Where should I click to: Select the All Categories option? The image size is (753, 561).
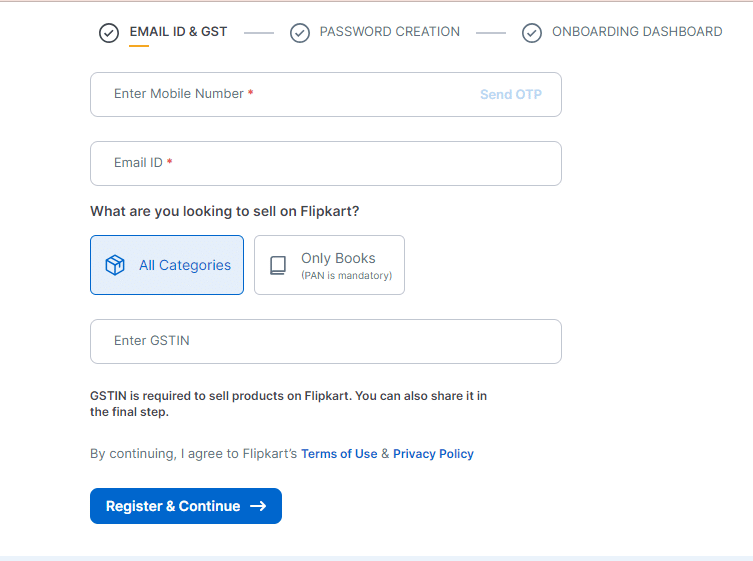pyautogui.click(x=167, y=265)
